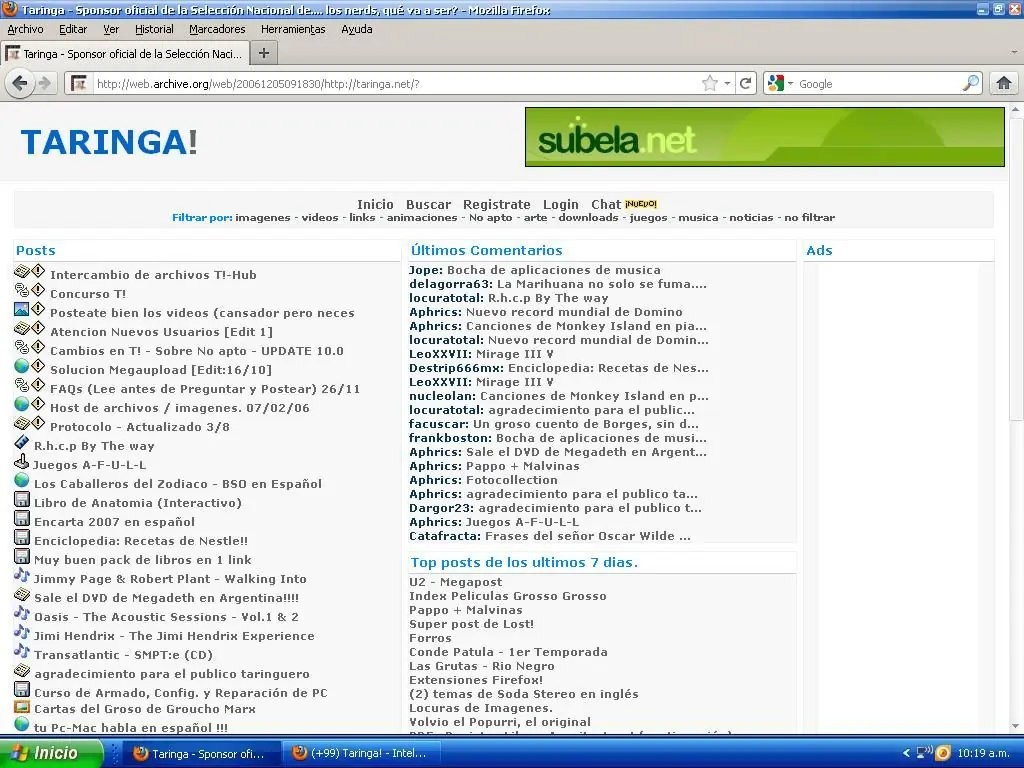Click the Inicio navigation link

(x=375, y=204)
